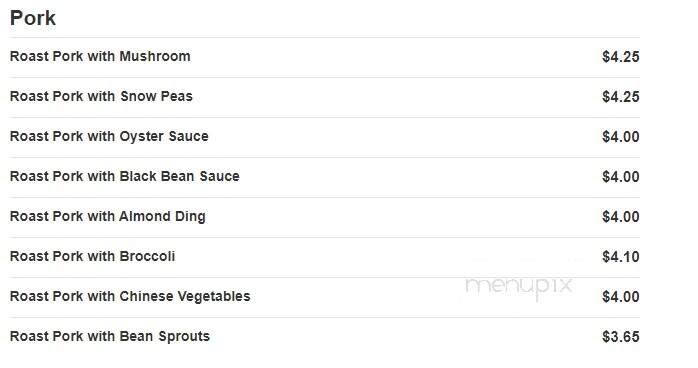Click the Almond Ding $4.00 price
The height and width of the screenshot is (368, 698).
[x=621, y=217]
